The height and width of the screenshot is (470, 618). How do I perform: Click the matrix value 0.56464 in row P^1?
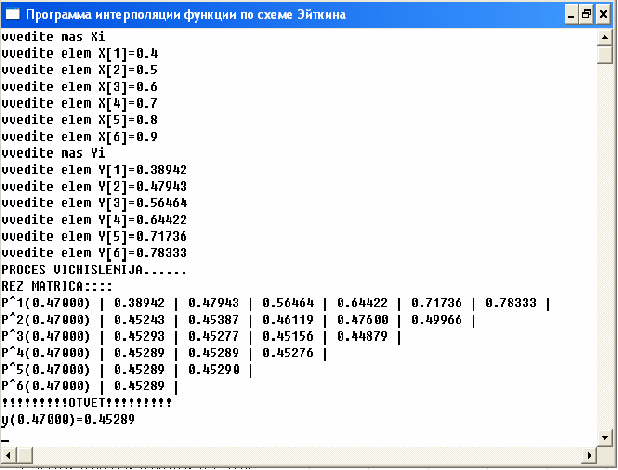coord(288,303)
